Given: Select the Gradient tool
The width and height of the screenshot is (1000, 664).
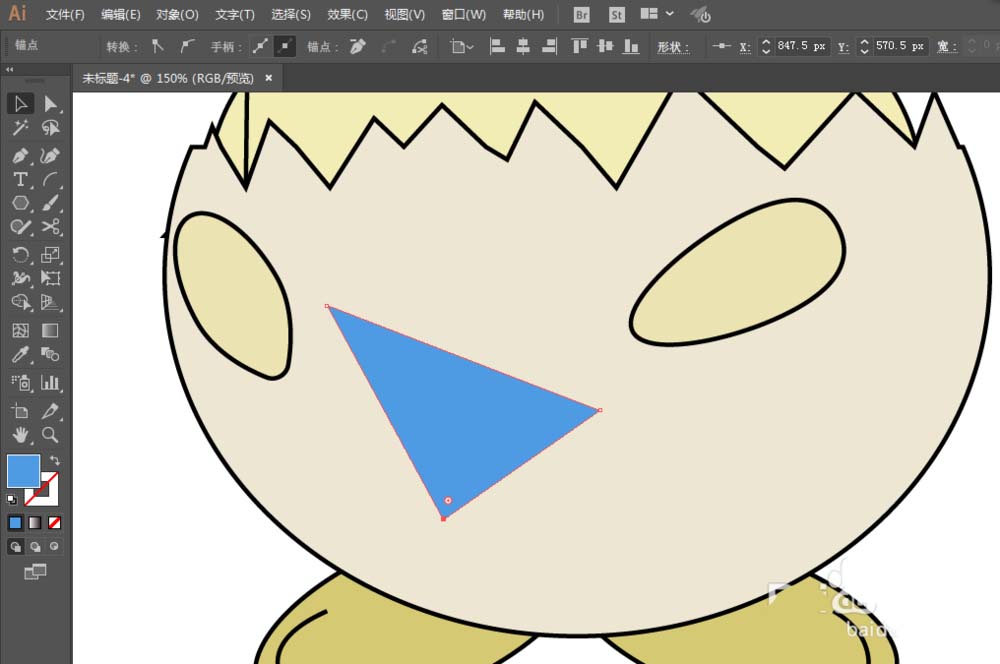Looking at the screenshot, I should pyautogui.click(x=50, y=330).
